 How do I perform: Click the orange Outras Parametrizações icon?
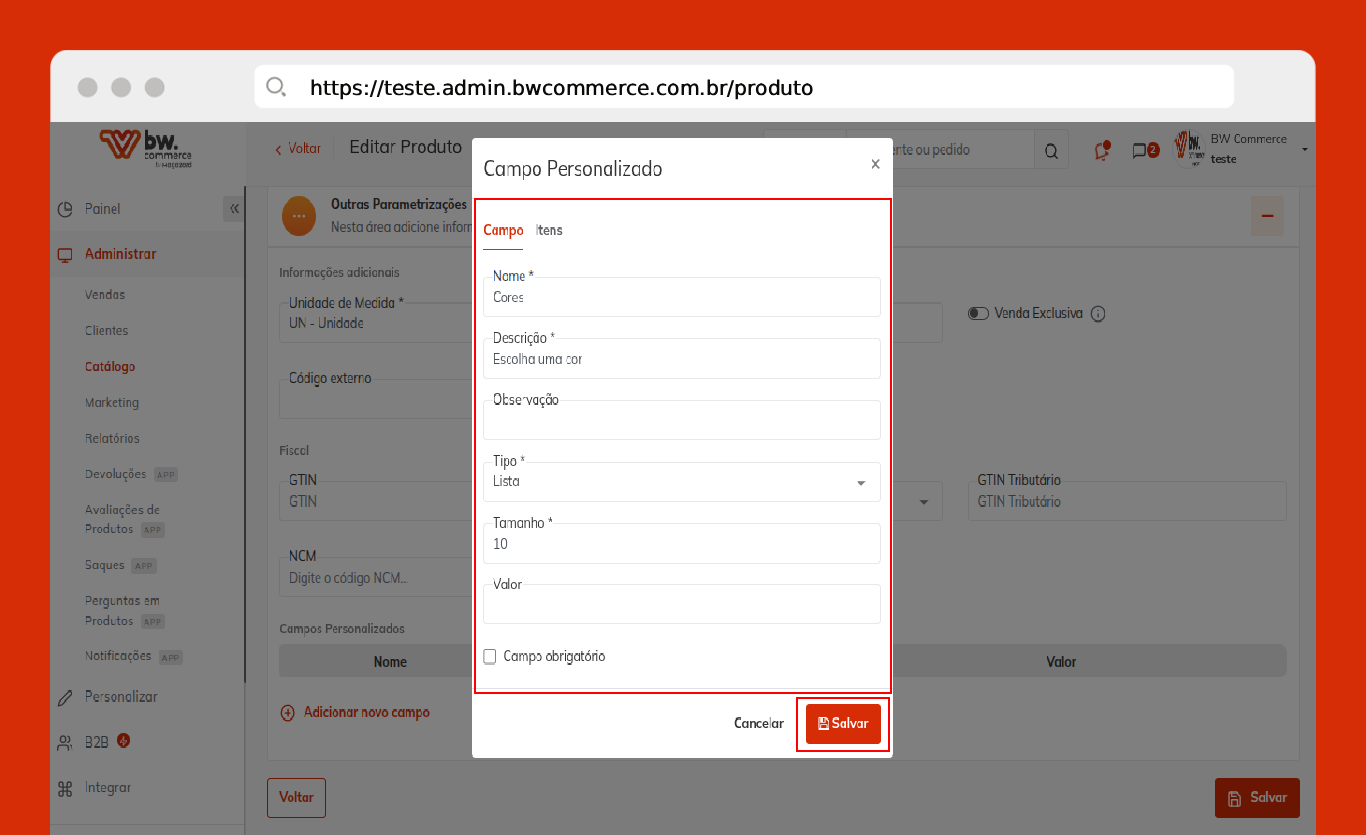tap(299, 216)
